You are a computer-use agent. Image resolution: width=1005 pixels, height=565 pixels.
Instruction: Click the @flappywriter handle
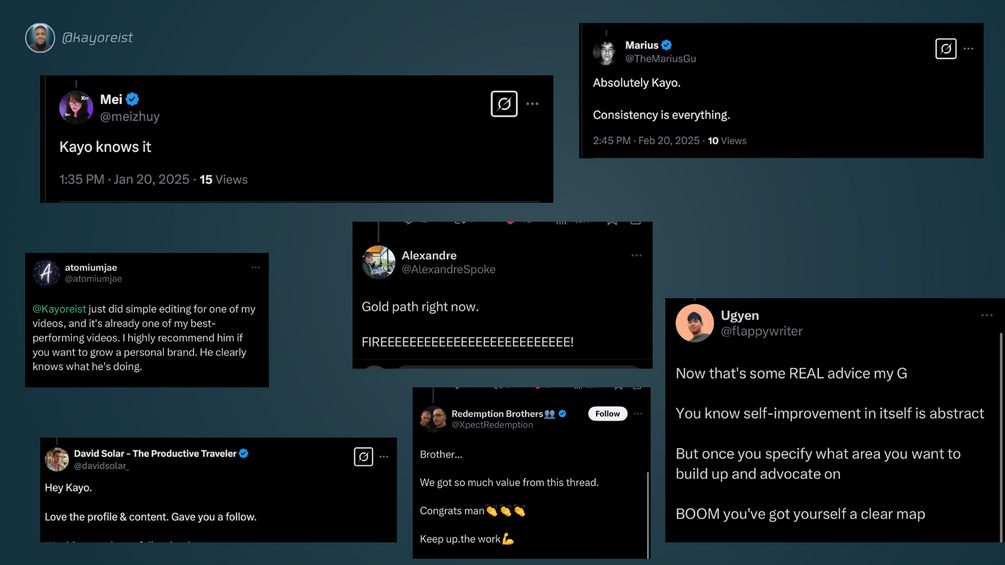[761, 331]
